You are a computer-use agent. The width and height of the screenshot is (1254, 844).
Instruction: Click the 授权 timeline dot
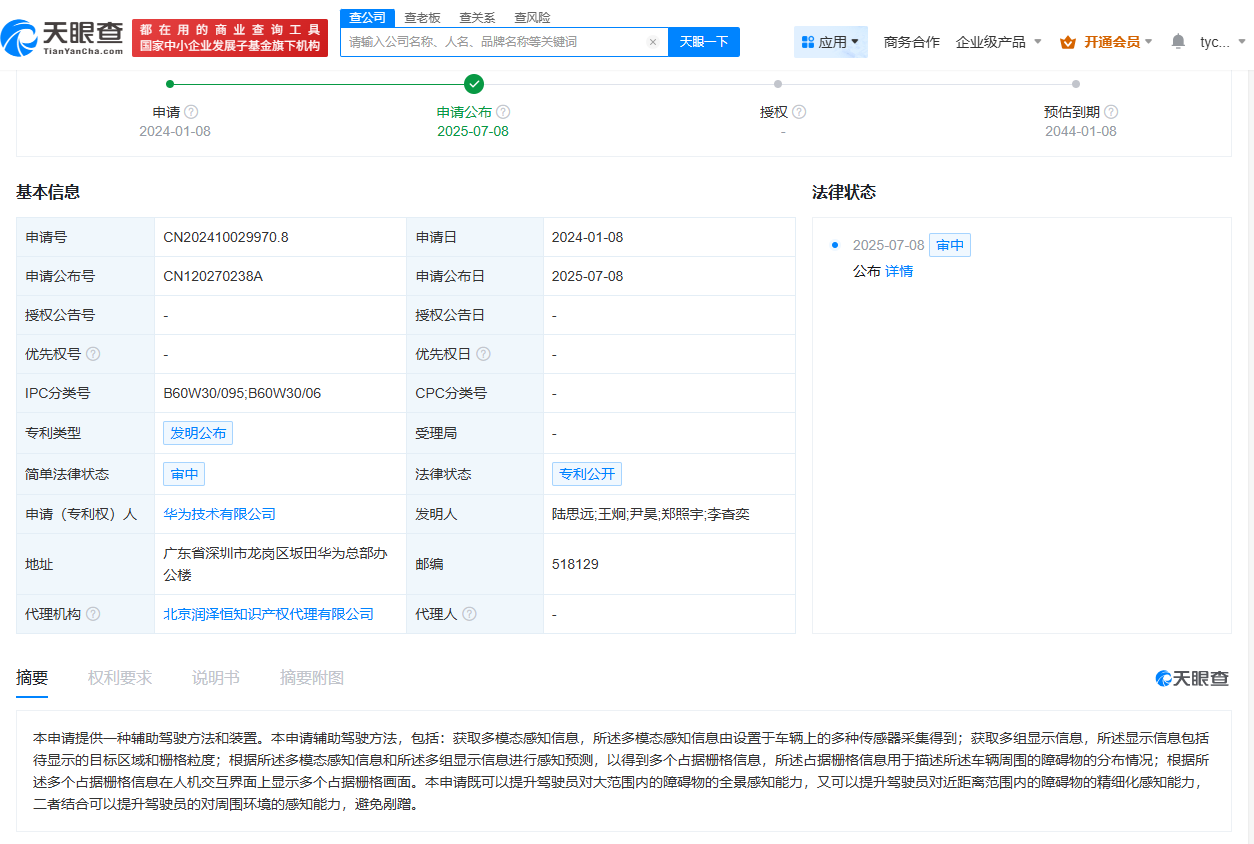click(778, 84)
